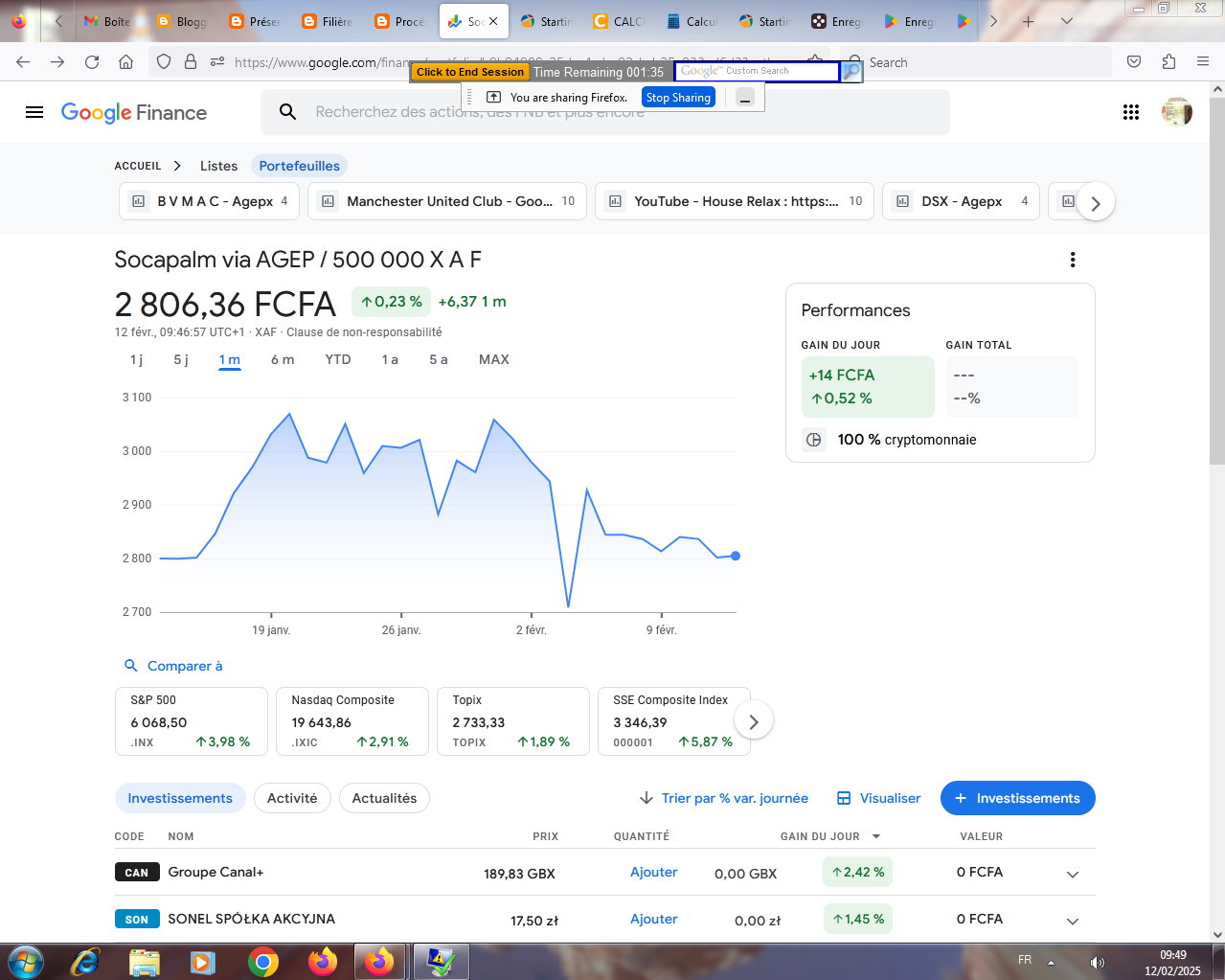Click the Google Finance search field
The height and width of the screenshot is (980, 1225).
click(x=605, y=112)
